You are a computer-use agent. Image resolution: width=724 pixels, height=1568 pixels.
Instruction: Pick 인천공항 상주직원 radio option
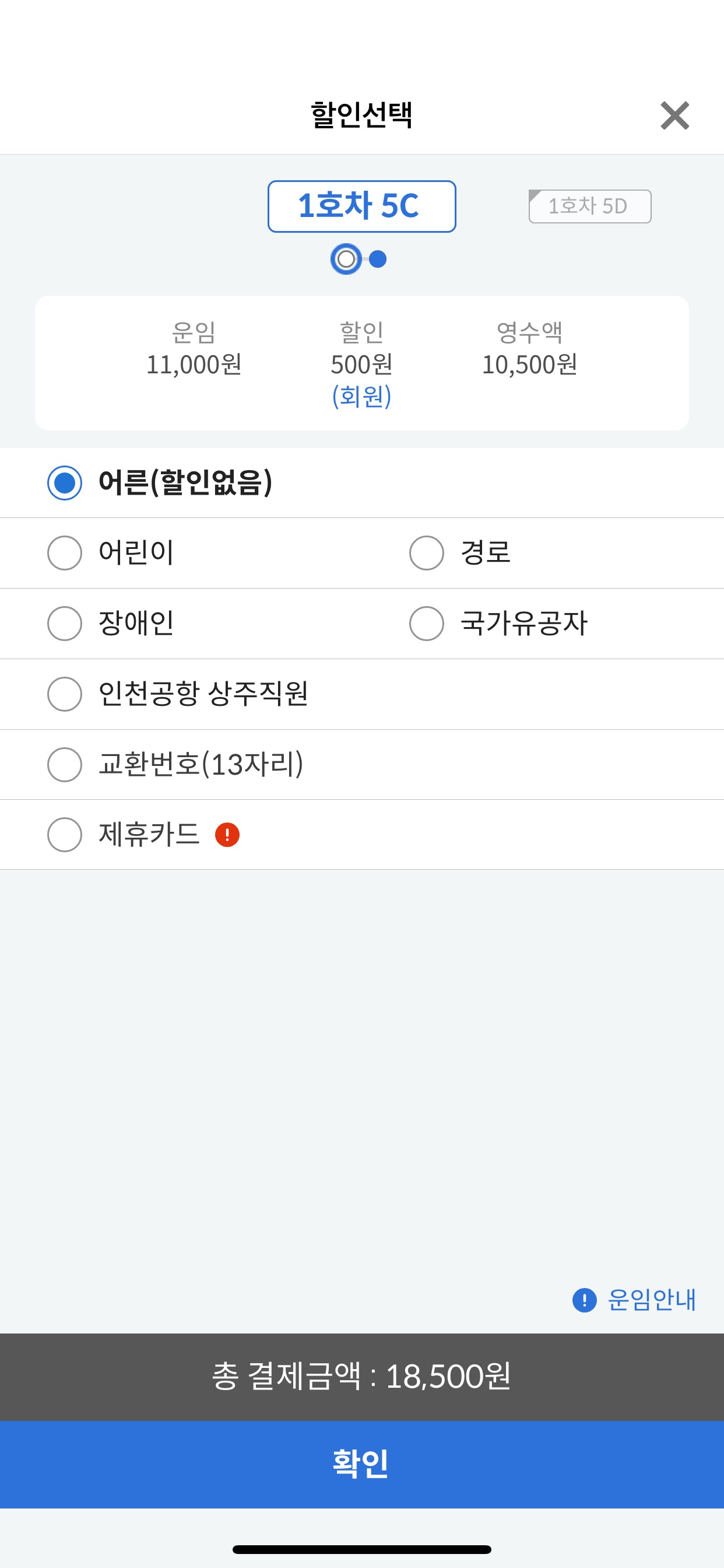pos(65,694)
